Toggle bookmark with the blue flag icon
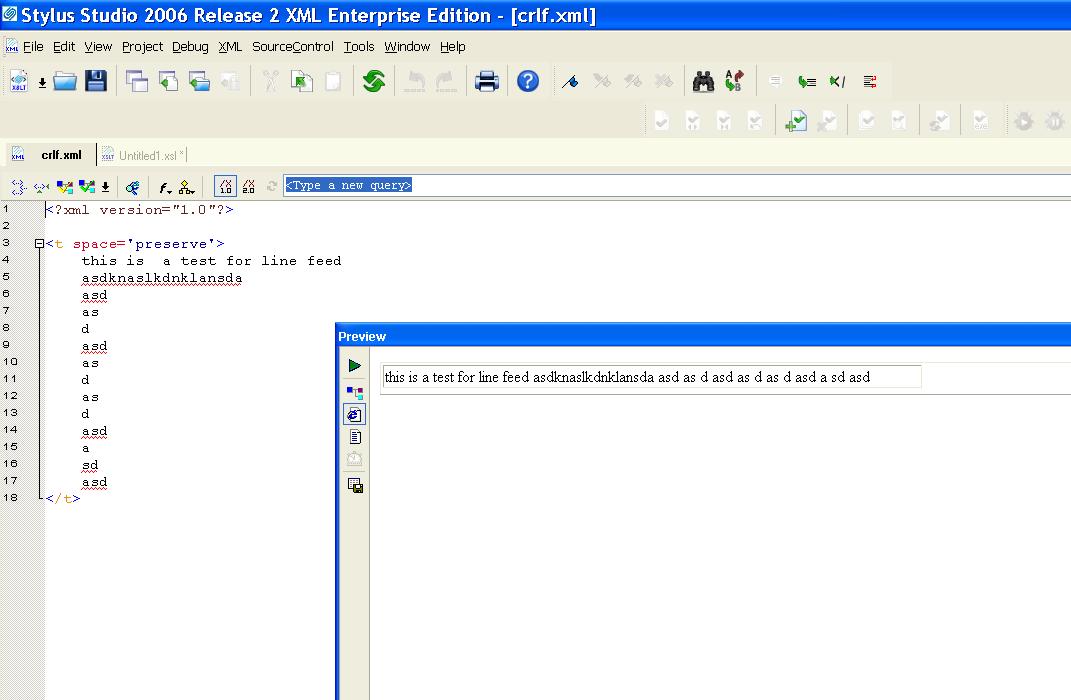The width and height of the screenshot is (1071, 700). click(570, 82)
